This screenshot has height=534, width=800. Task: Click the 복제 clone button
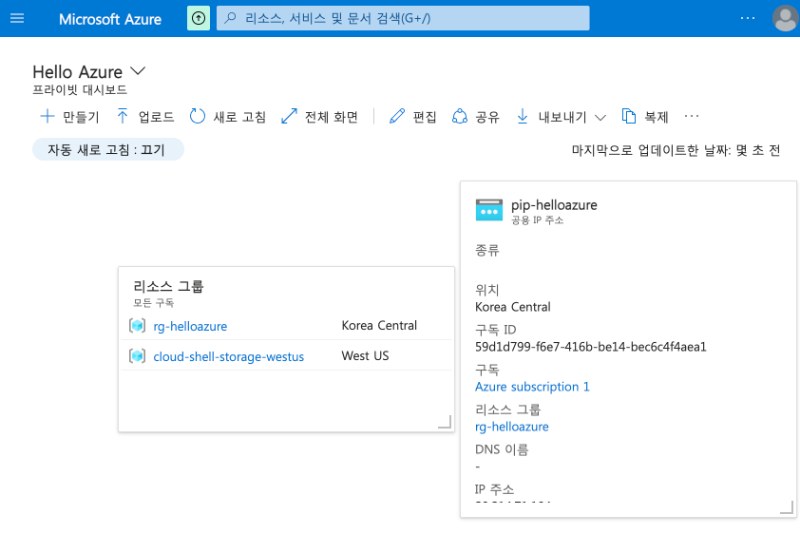645,117
